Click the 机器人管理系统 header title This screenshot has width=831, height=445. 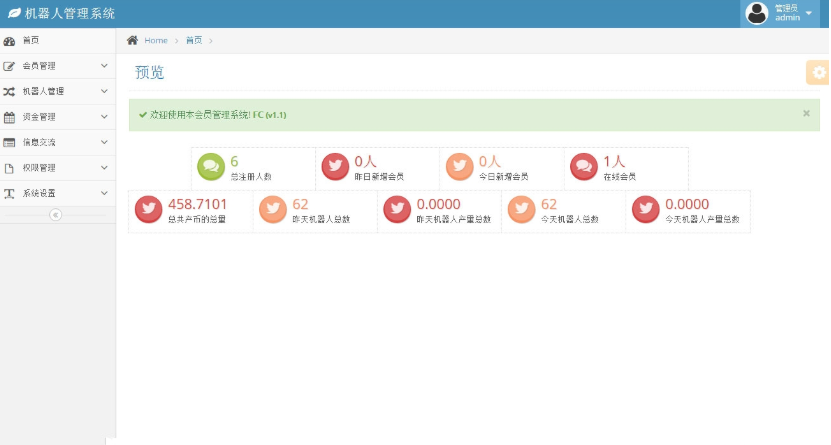[69, 13]
